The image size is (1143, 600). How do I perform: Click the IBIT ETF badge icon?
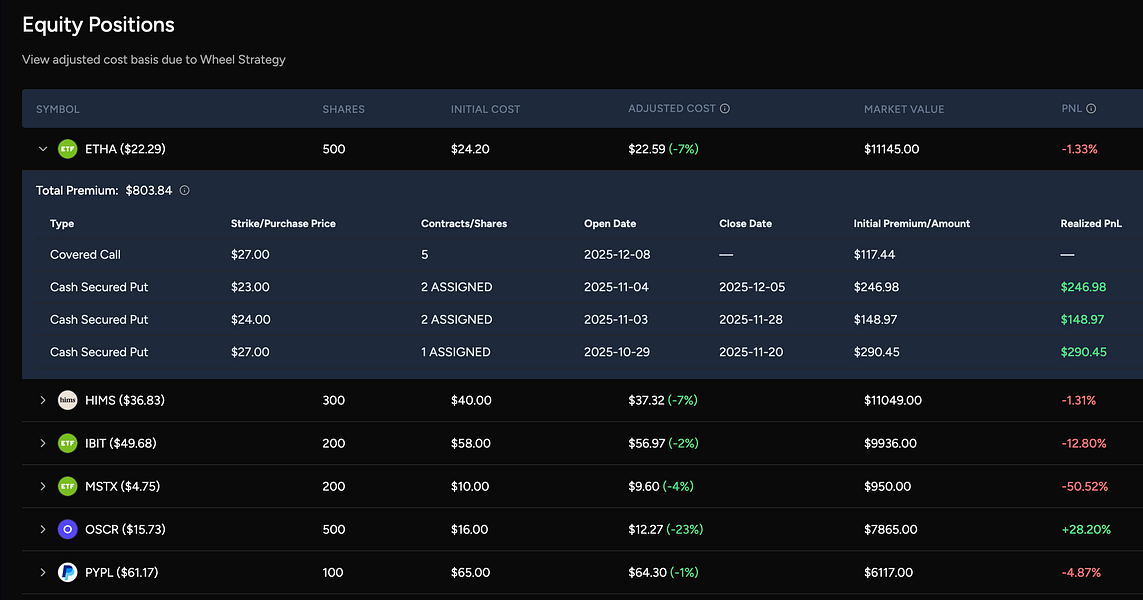[x=67, y=443]
